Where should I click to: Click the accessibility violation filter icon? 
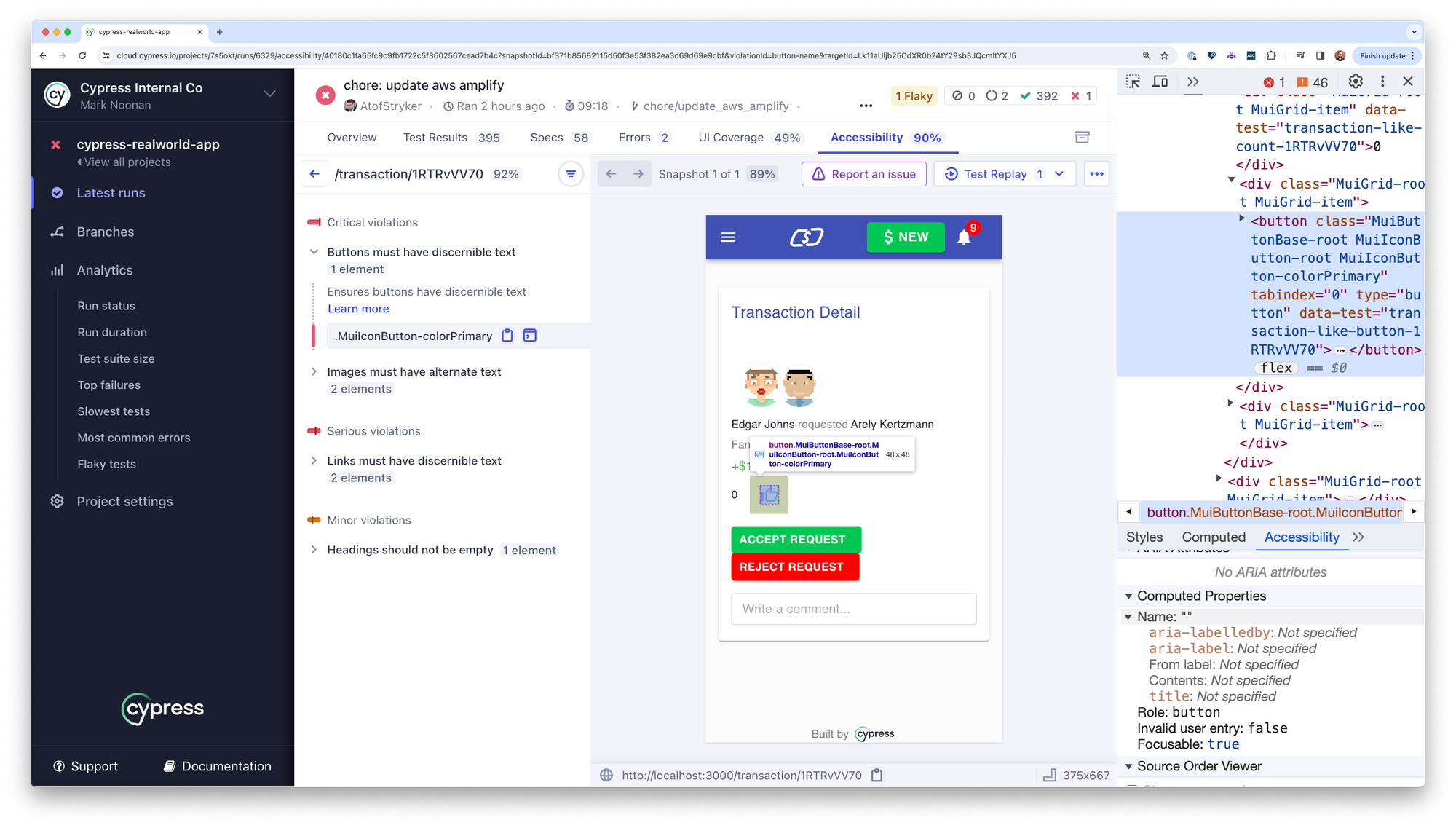pyautogui.click(x=571, y=173)
